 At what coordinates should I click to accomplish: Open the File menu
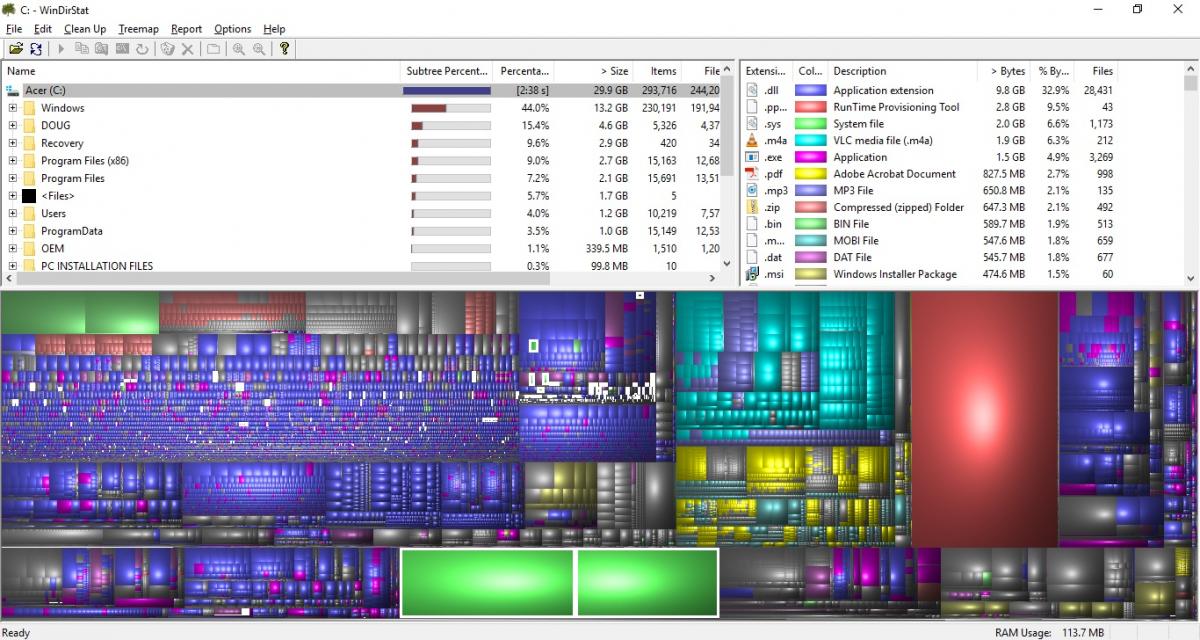coord(14,29)
